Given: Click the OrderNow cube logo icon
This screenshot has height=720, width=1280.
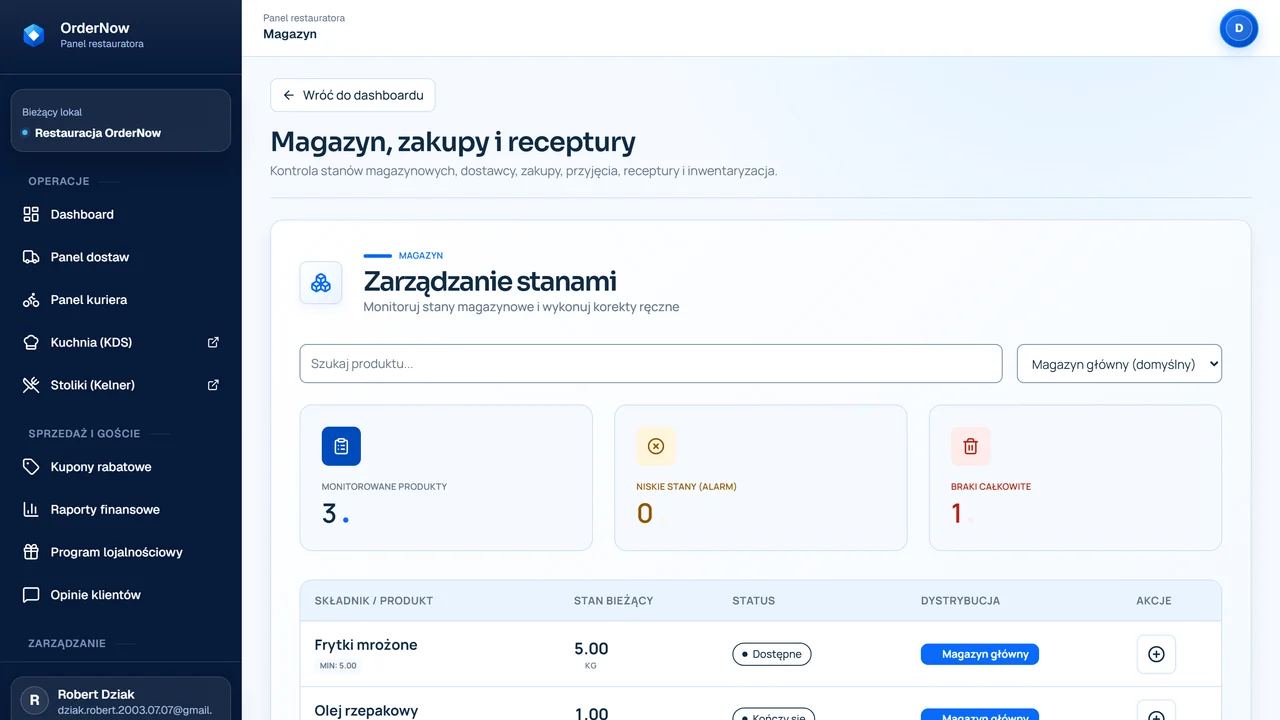Looking at the screenshot, I should [x=34, y=35].
